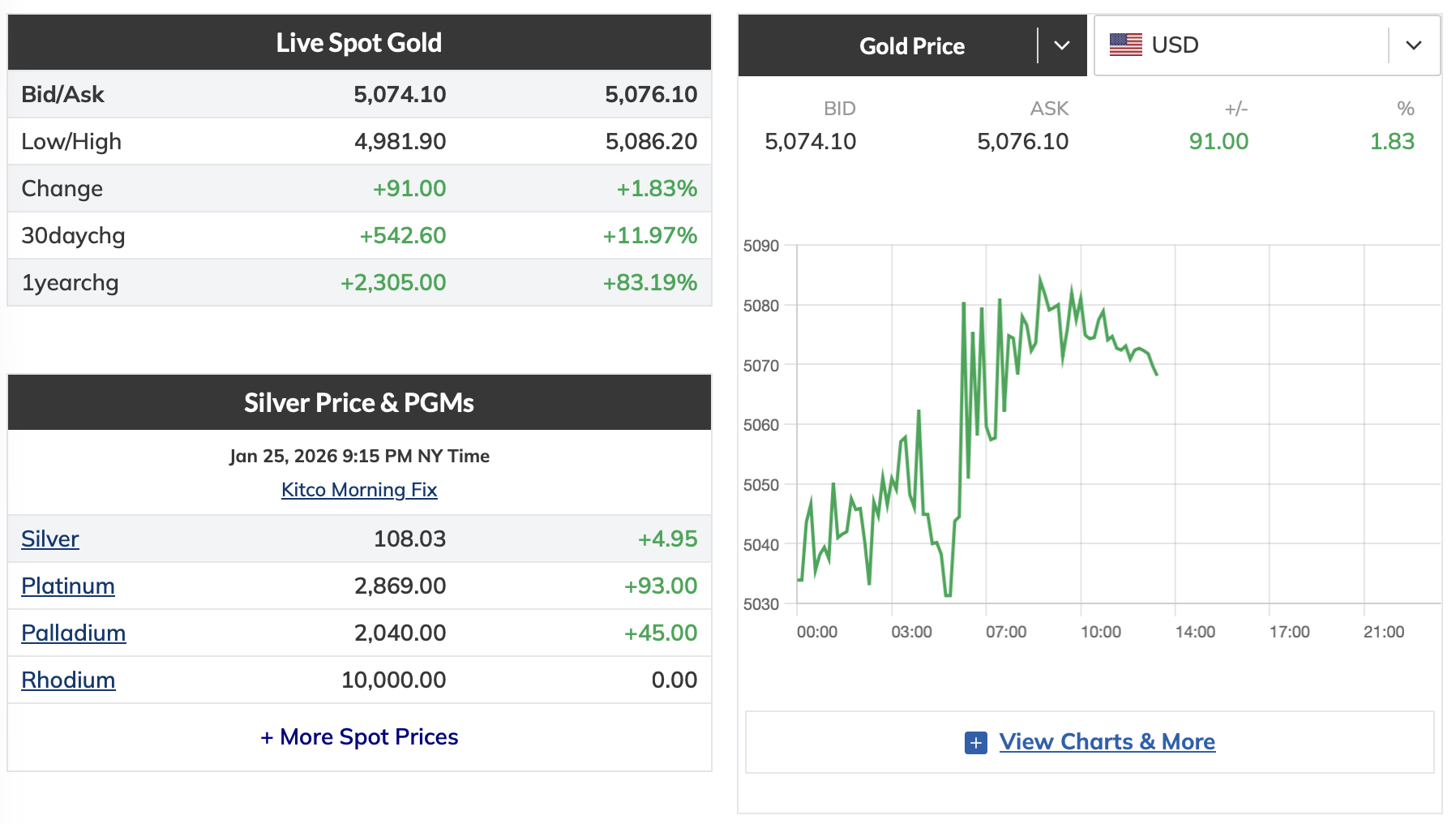This screenshot has height=824, width=1456.
Task: Select the Gold Price header tab
Action: click(911, 46)
